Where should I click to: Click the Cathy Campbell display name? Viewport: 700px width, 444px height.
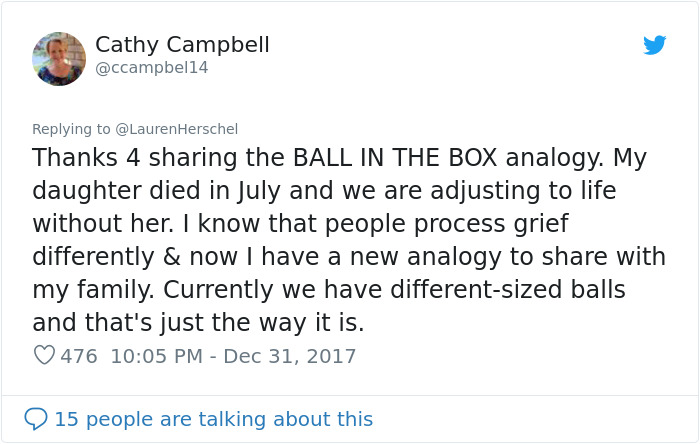[182, 45]
